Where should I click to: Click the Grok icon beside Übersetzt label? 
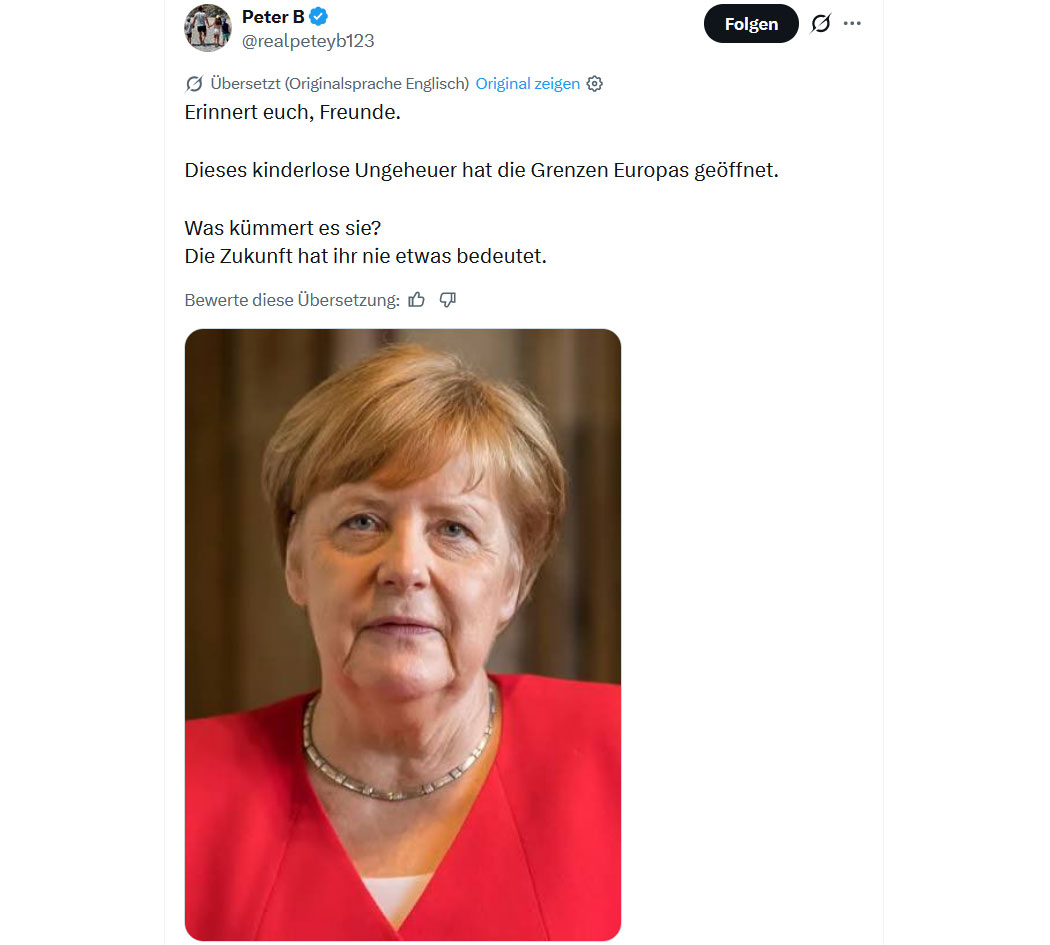coord(194,84)
